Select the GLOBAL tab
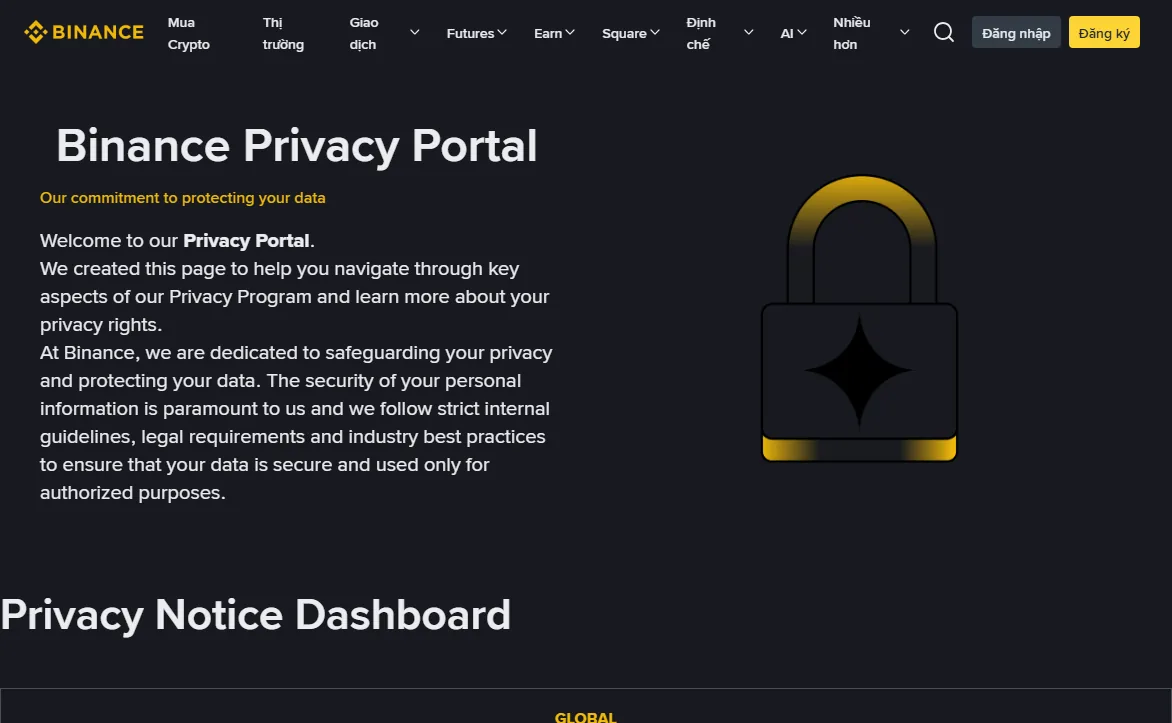The image size is (1172, 723). point(586,716)
